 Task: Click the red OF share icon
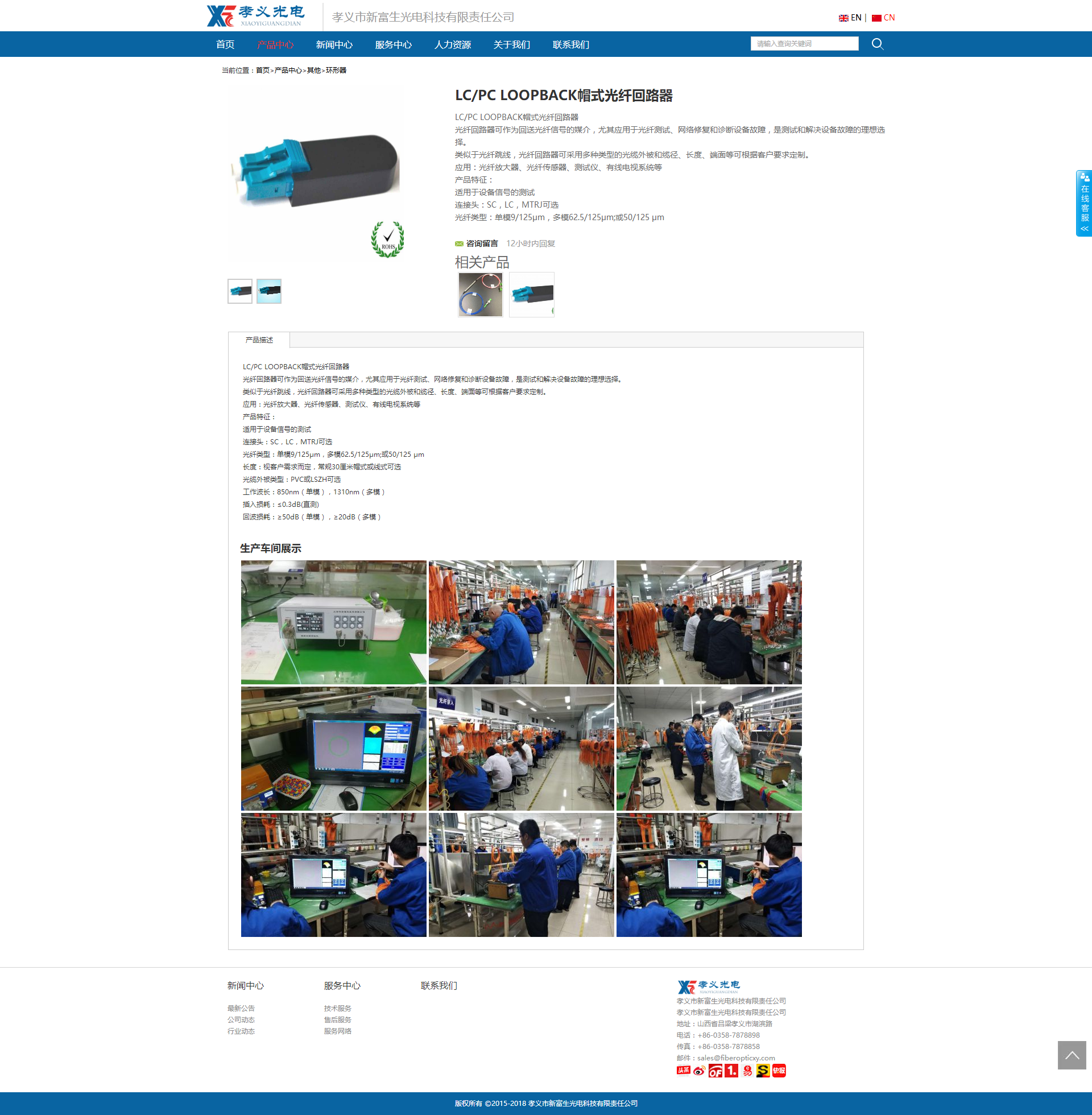[x=715, y=1070]
